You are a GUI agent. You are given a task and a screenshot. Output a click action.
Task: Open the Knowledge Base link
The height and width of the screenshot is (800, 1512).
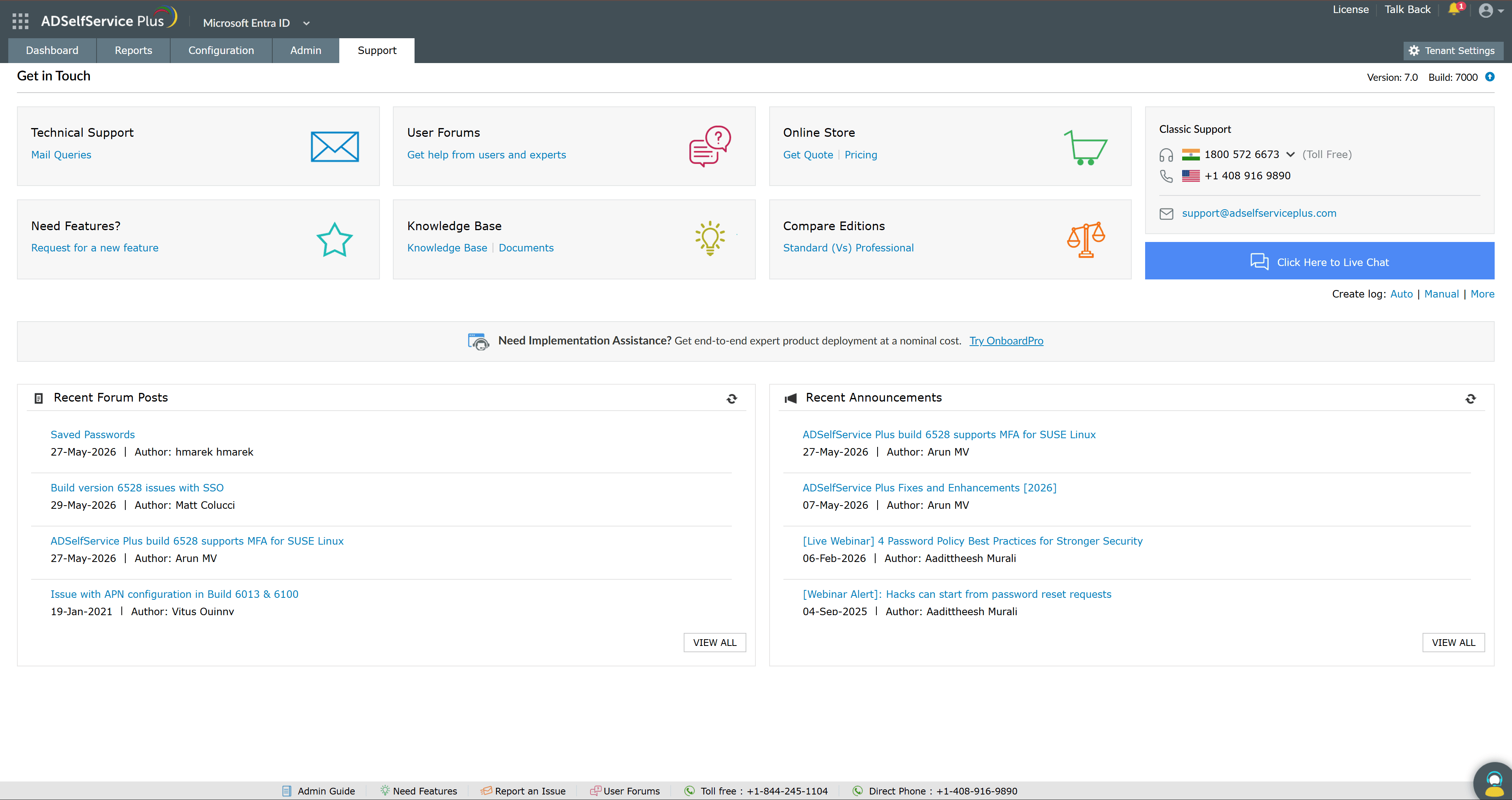(447, 248)
